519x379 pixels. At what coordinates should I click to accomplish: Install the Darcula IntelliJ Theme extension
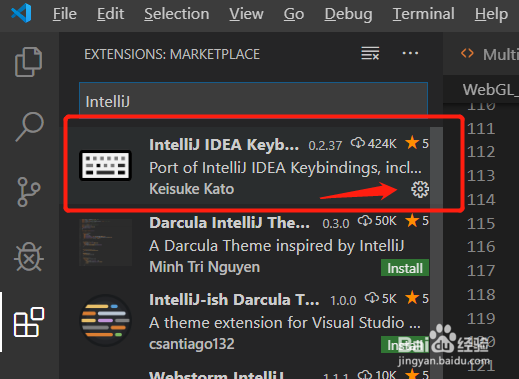coord(405,268)
